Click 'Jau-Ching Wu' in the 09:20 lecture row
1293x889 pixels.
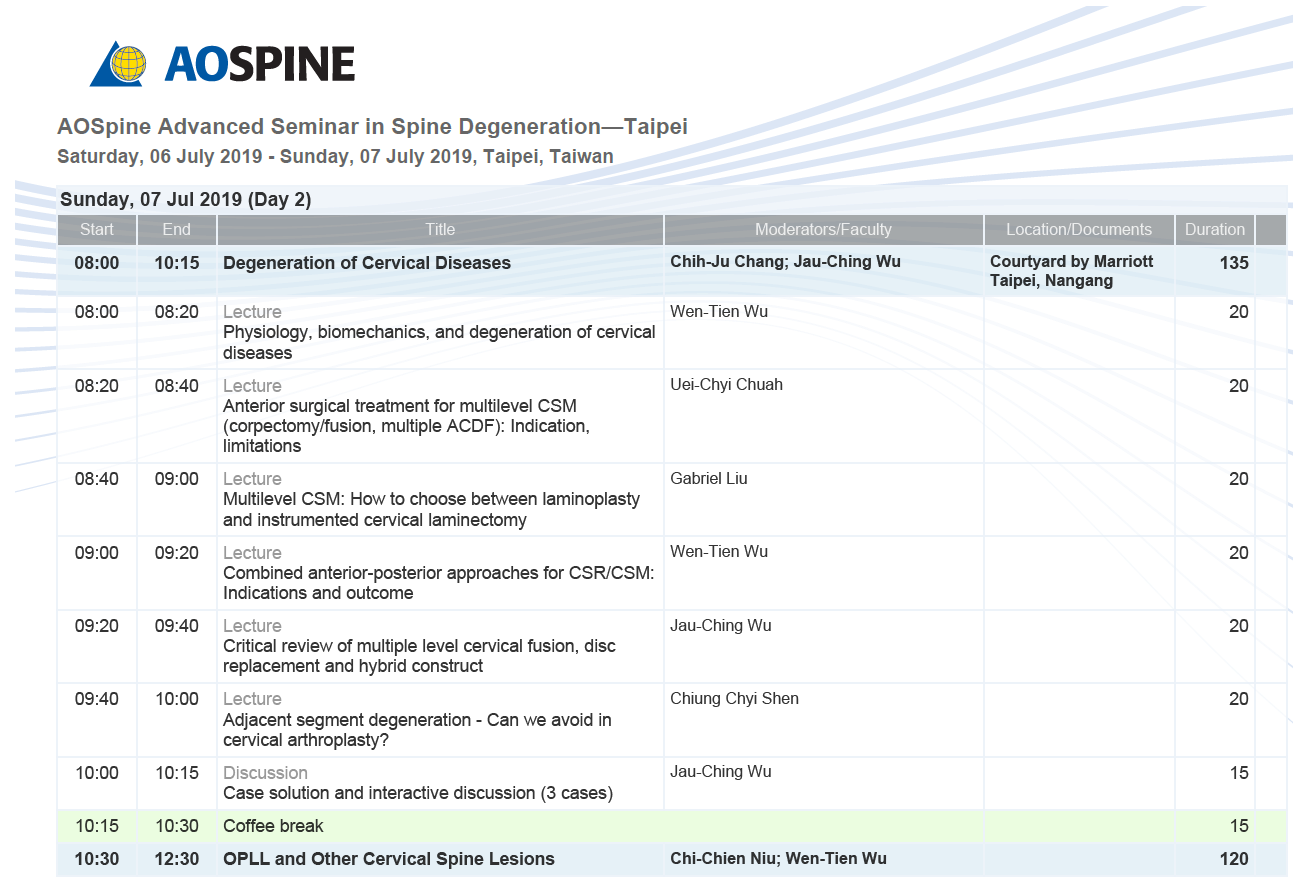[x=721, y=626]
